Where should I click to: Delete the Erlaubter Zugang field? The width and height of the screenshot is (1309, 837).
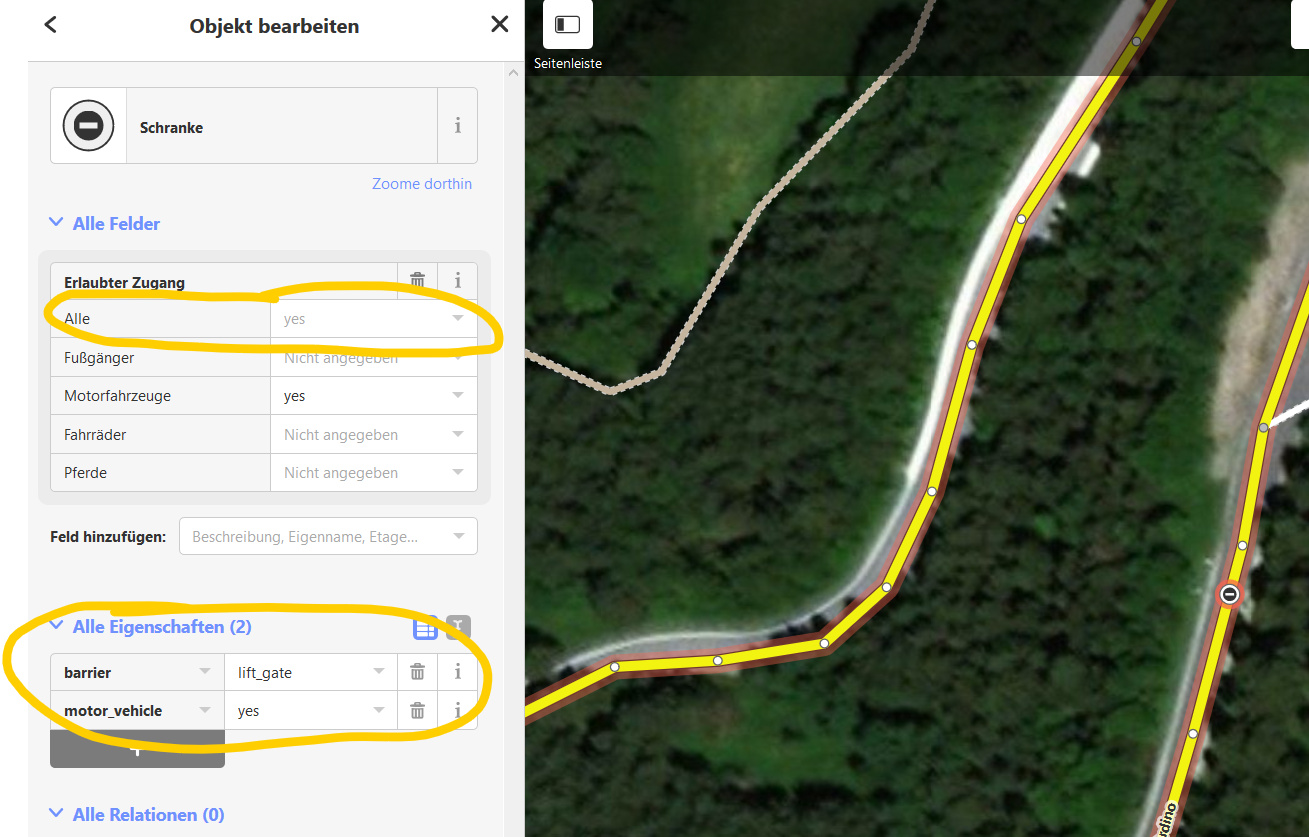pyautogui.click(x=417, y=281)
